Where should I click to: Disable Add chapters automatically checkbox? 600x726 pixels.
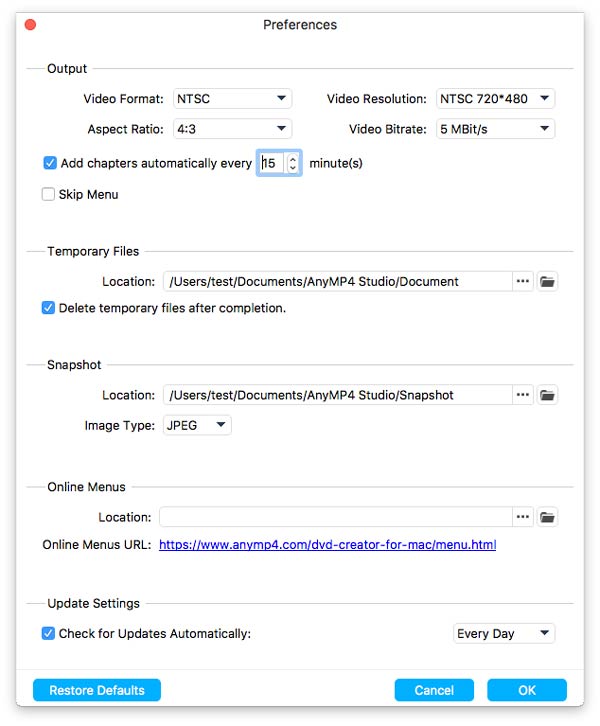[50, 163]
